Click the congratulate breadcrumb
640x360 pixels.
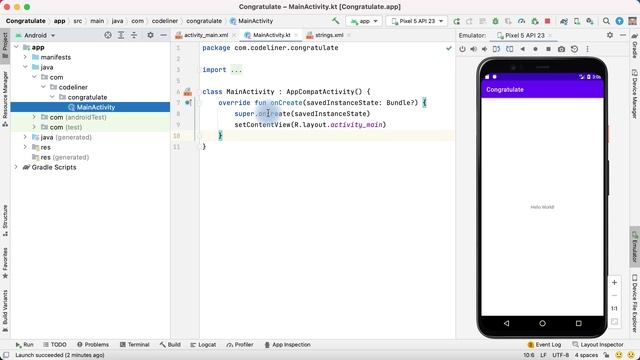pyautogui.click(x=204, y=21)
